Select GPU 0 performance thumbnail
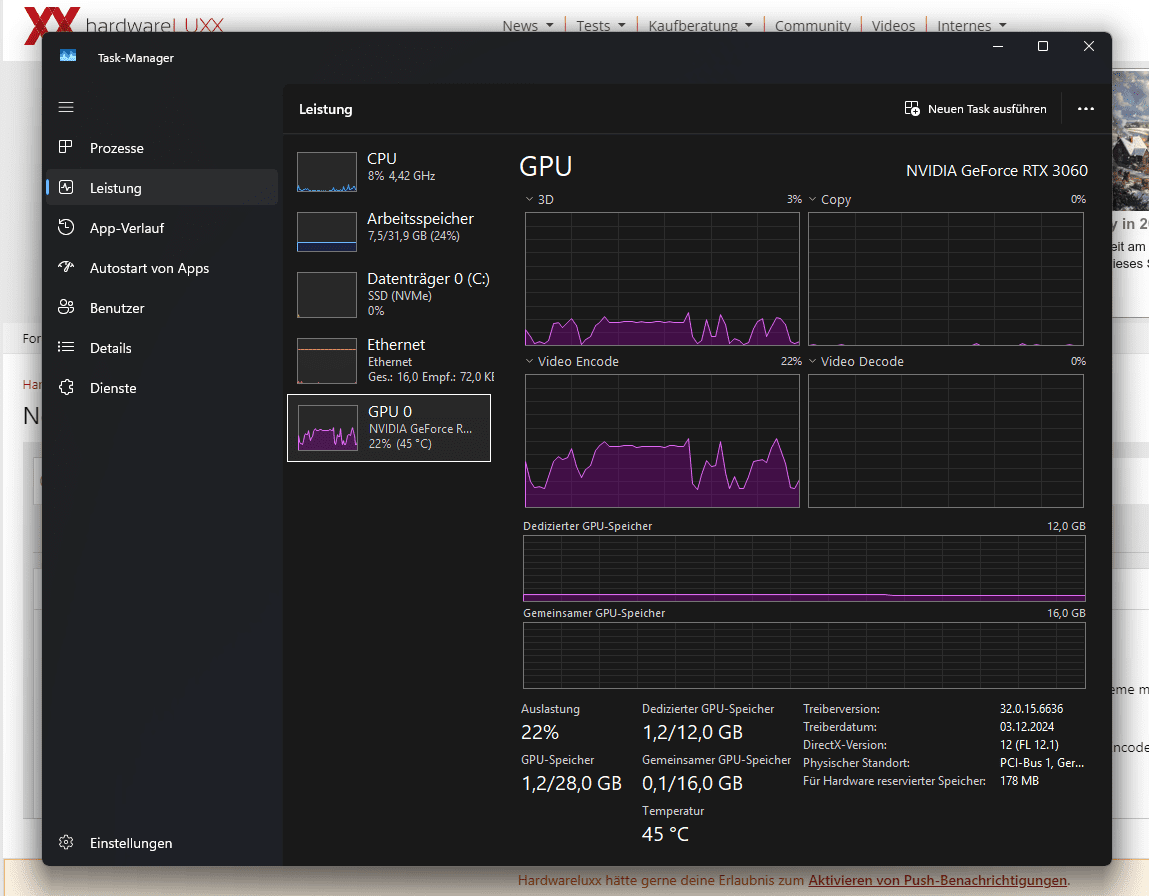Screen dimensions: 1149x896 pyautogui.click(x=328, y=428)
